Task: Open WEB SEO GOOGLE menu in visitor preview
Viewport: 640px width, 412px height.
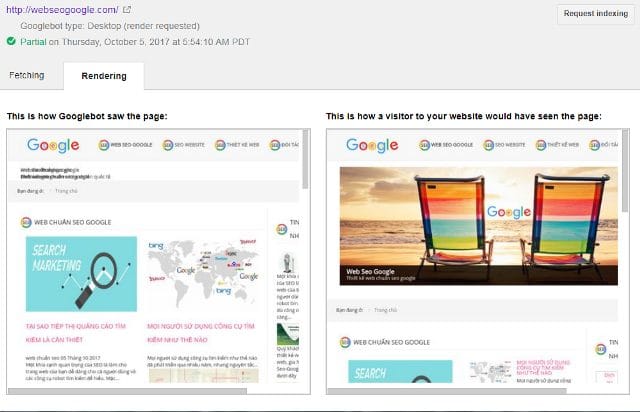Action: [x=446, y=145]
